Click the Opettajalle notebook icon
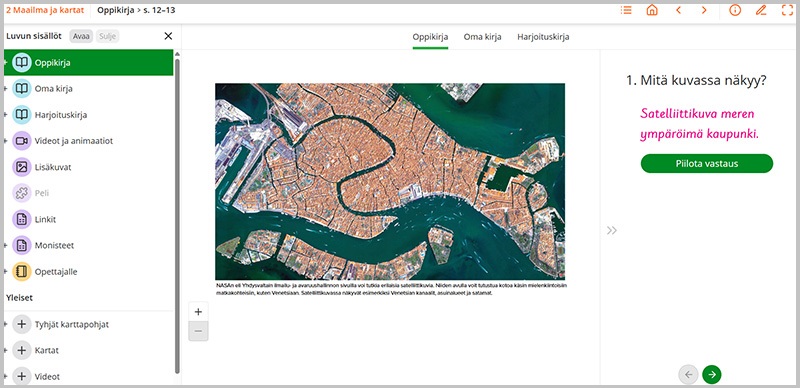Image resolution: width=800 pixels, height=388 pixels. (21, 272)
